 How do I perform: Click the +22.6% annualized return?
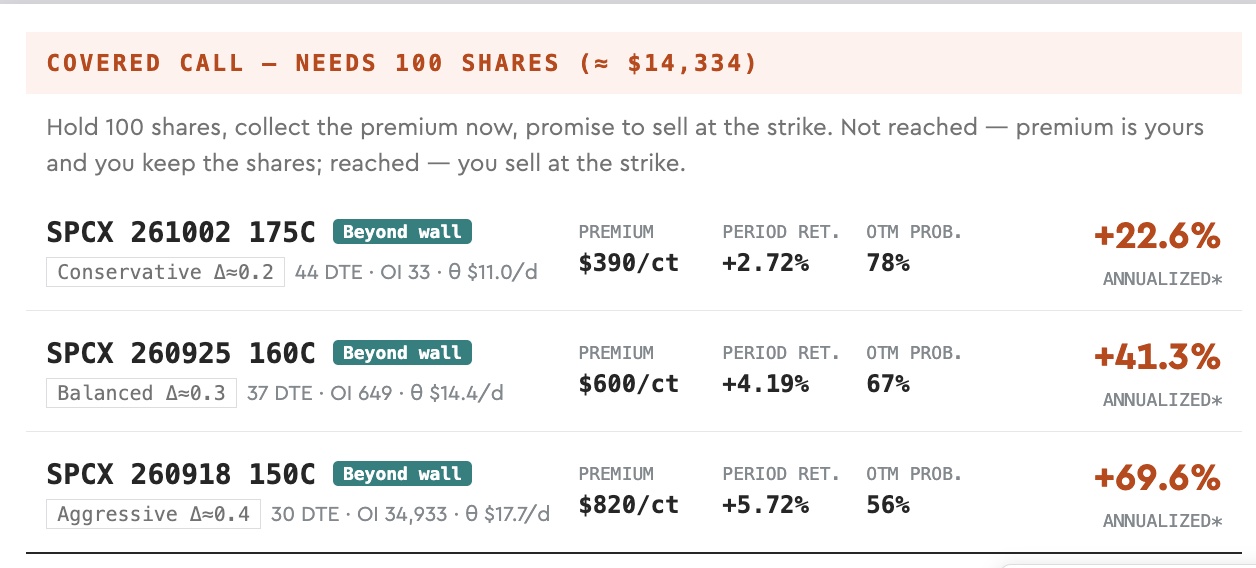pyautogui.click(x=1157, y=236)
